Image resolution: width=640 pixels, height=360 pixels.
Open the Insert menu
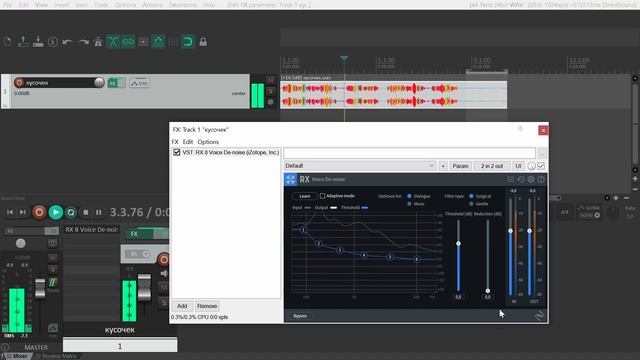click(62, 5)
